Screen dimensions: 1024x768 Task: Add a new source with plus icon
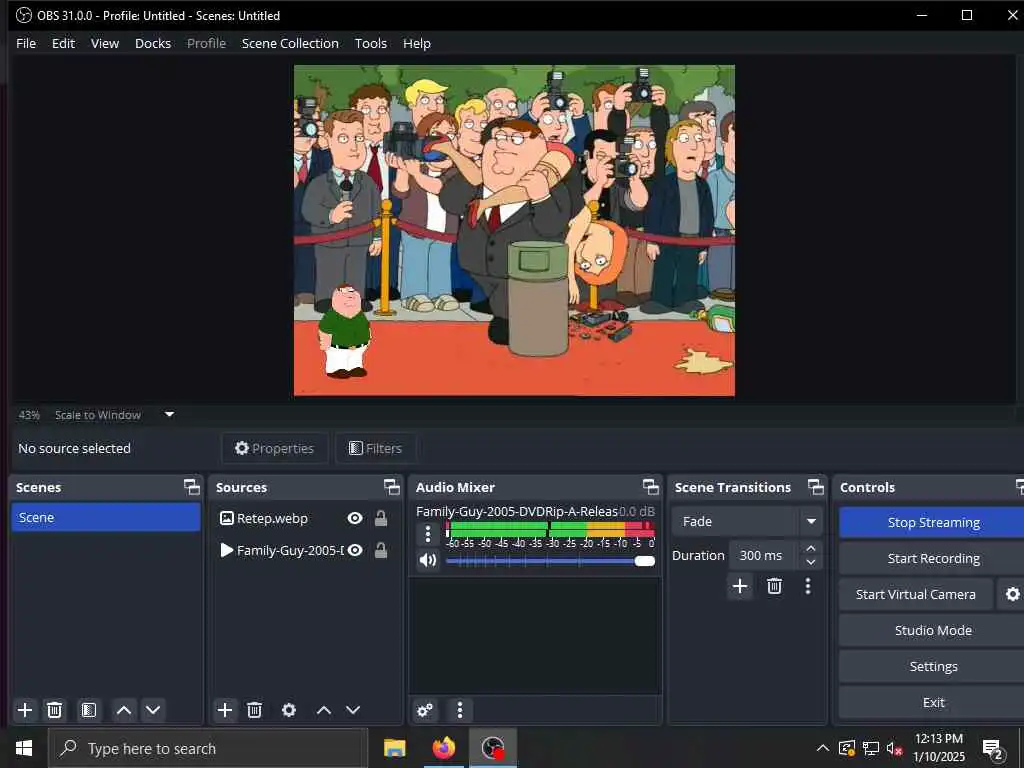coord(225,710)
